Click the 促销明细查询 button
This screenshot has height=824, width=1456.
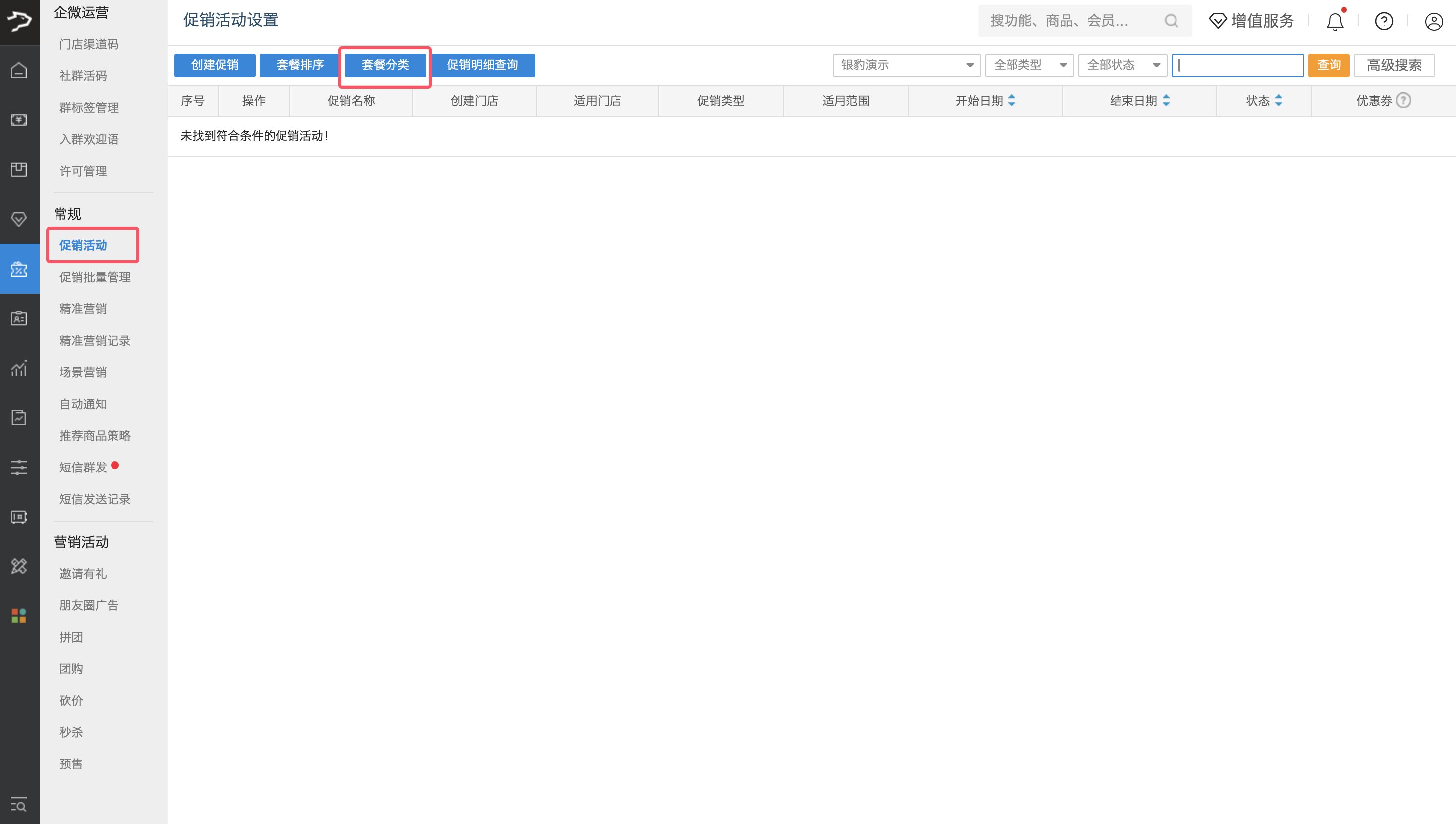(483, 65)
